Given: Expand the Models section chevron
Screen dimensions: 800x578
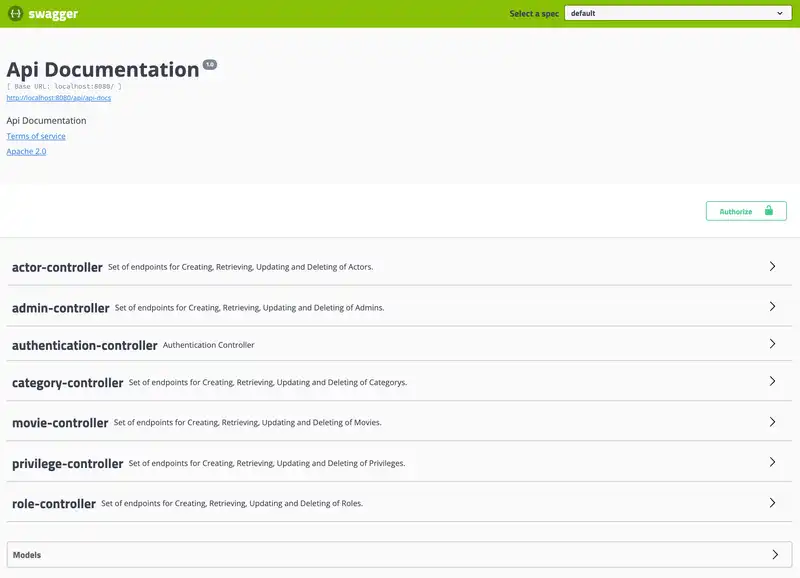Looking at the screenshot, I should click(x=774, y=554).
